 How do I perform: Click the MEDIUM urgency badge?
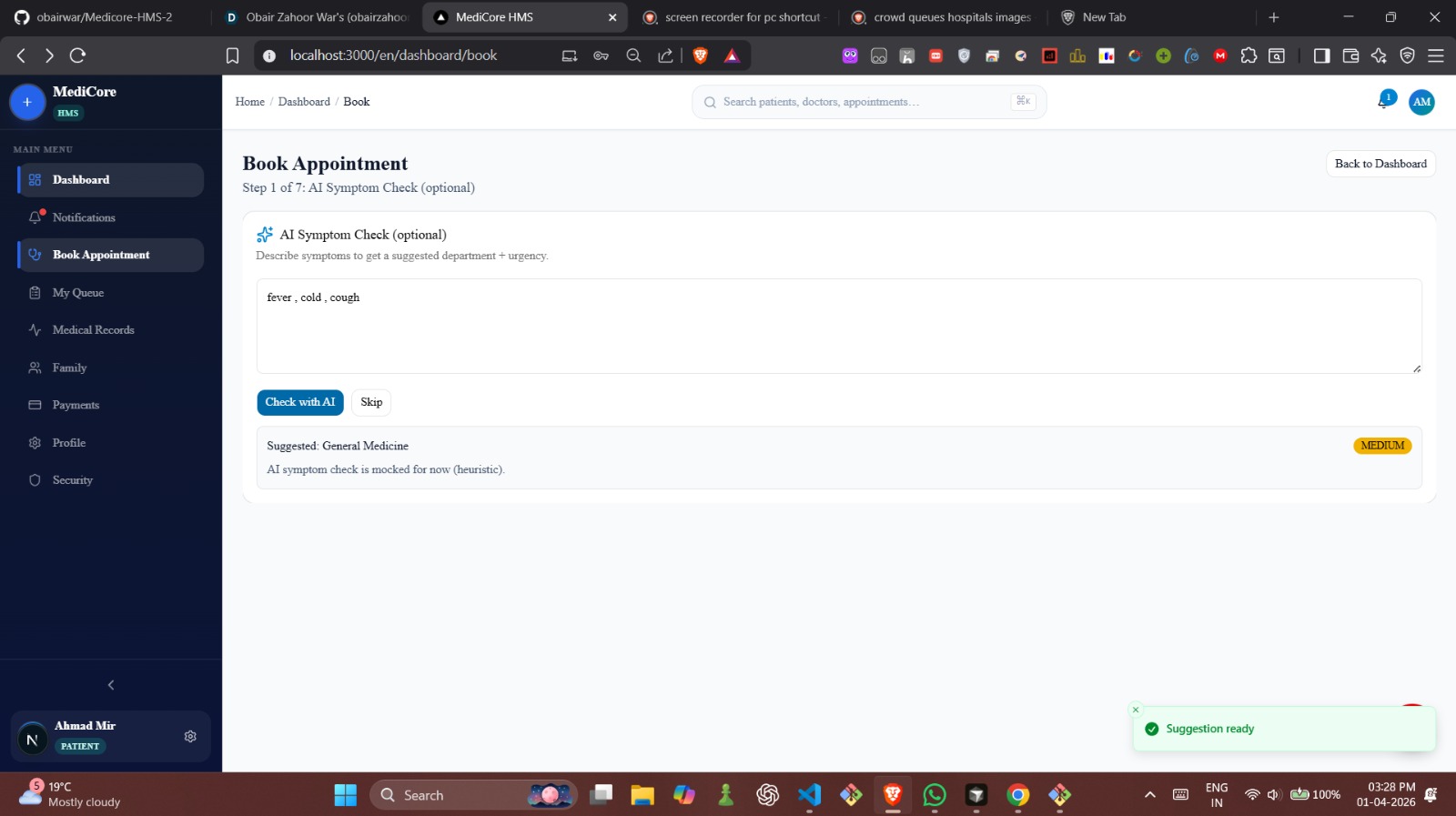pyautogui.click(x=1382, y=446)
